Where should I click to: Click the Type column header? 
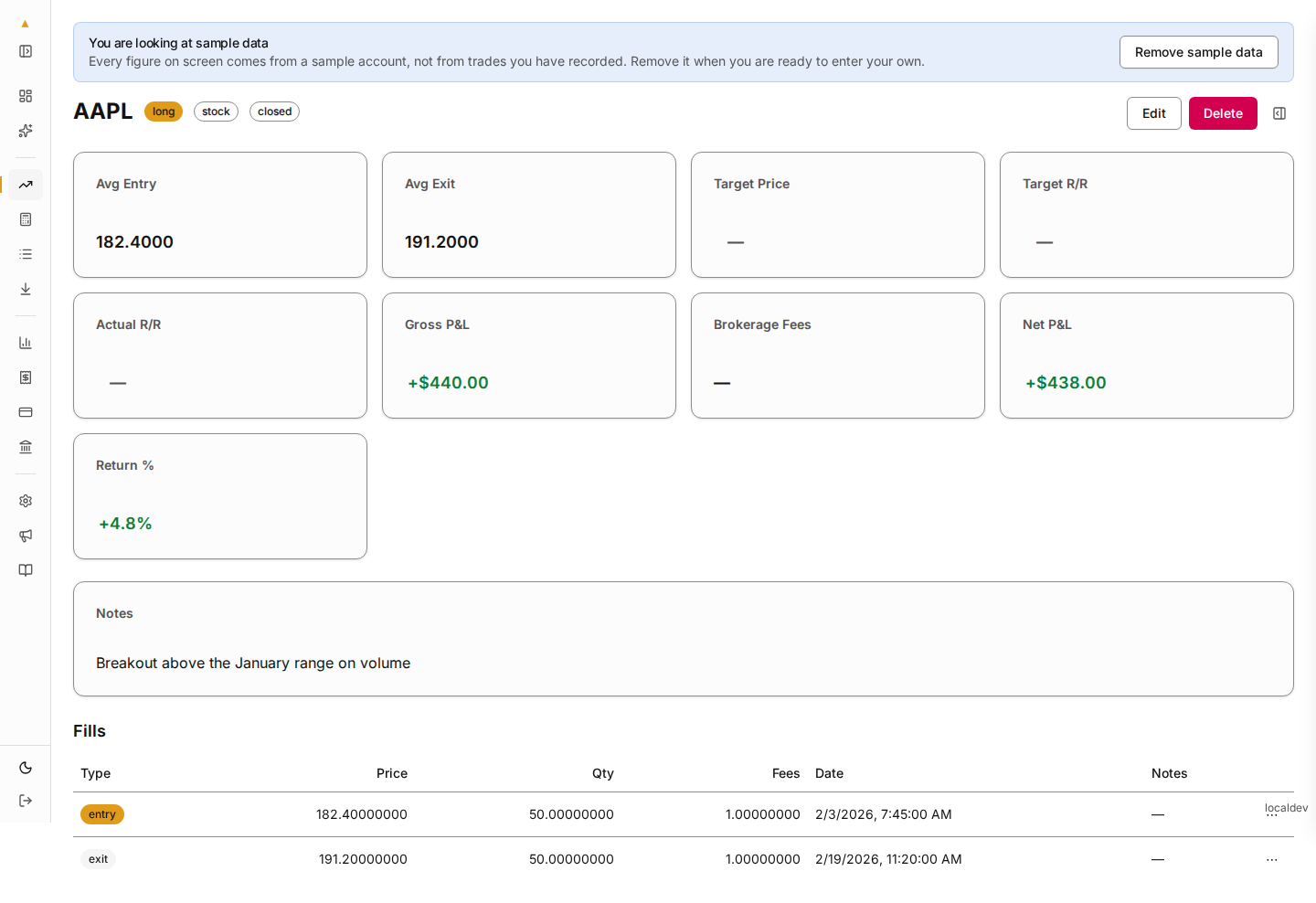[x=95, y=773]
